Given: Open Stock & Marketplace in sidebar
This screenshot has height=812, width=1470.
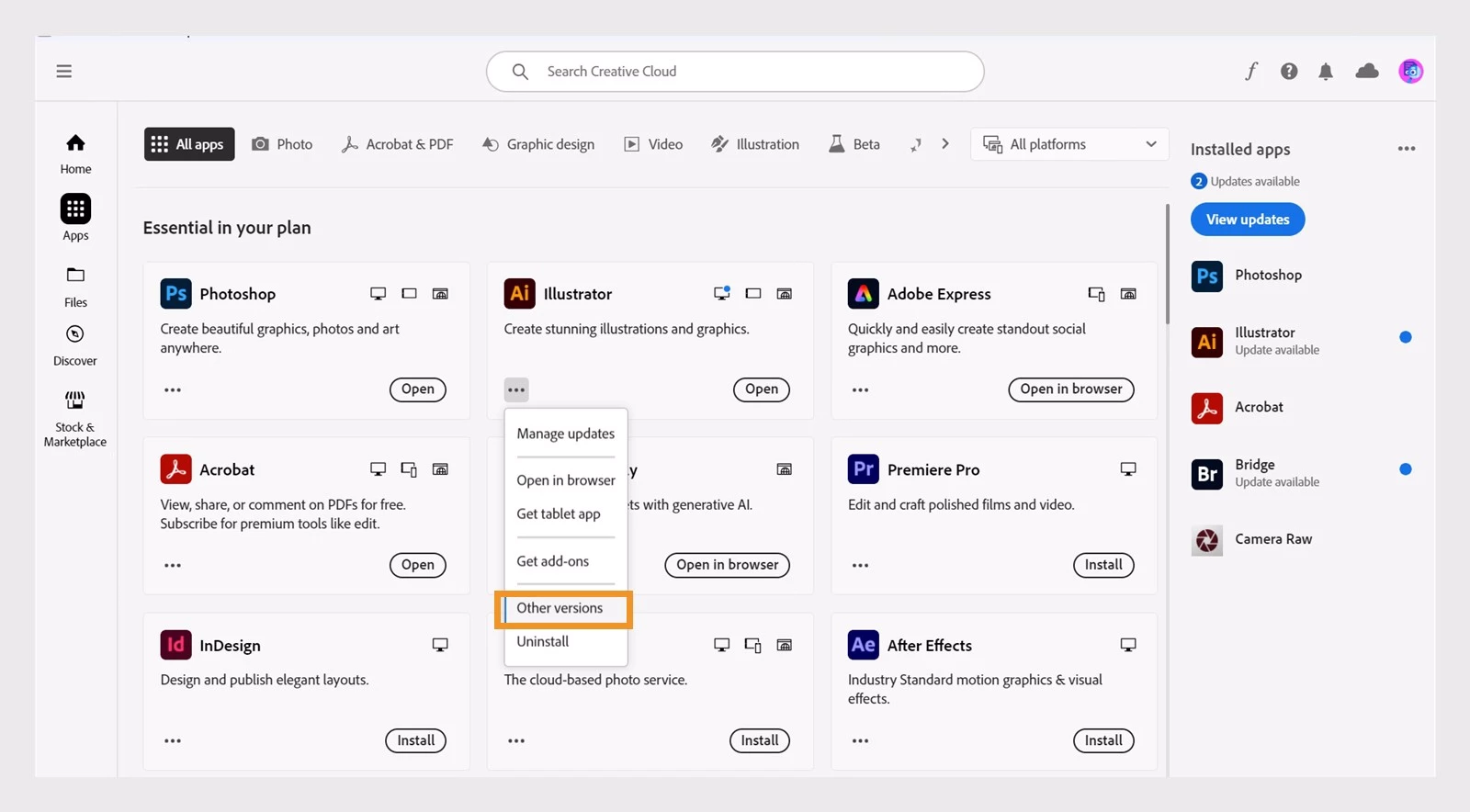Looking at the screenshot, I should [x=75, y=419].
